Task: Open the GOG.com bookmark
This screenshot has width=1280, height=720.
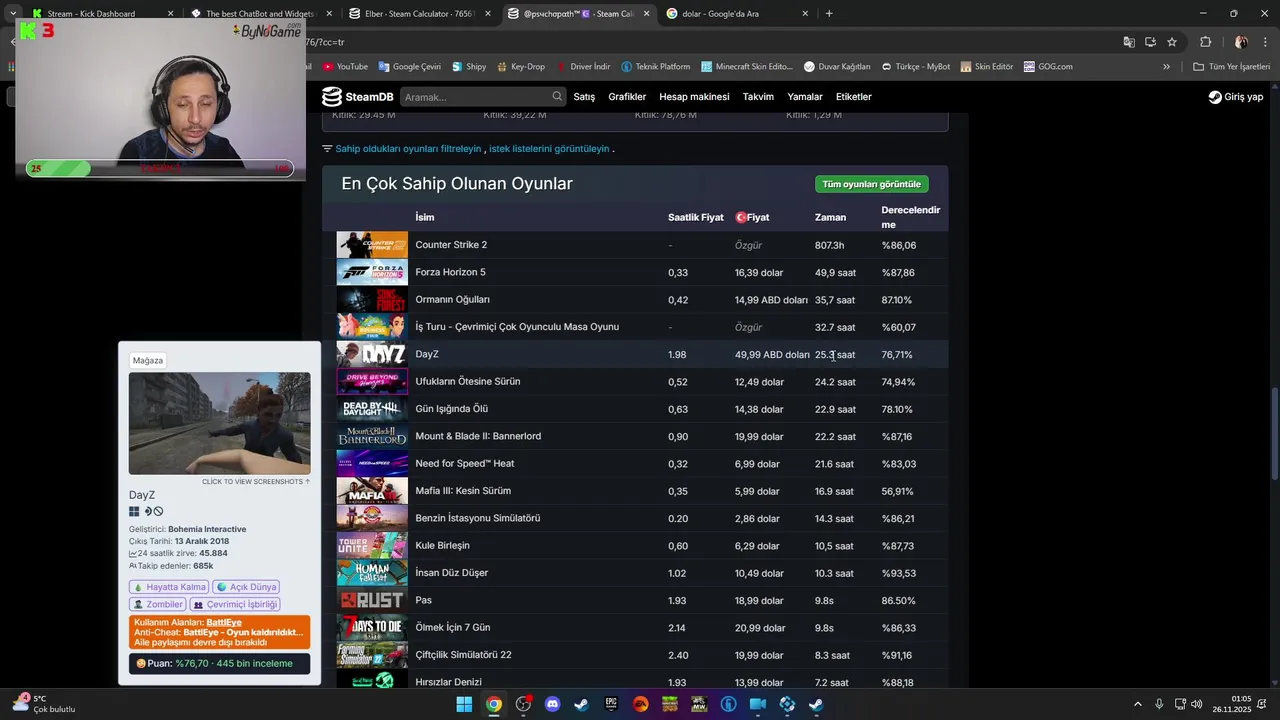Action: [x=1048, y=67]
